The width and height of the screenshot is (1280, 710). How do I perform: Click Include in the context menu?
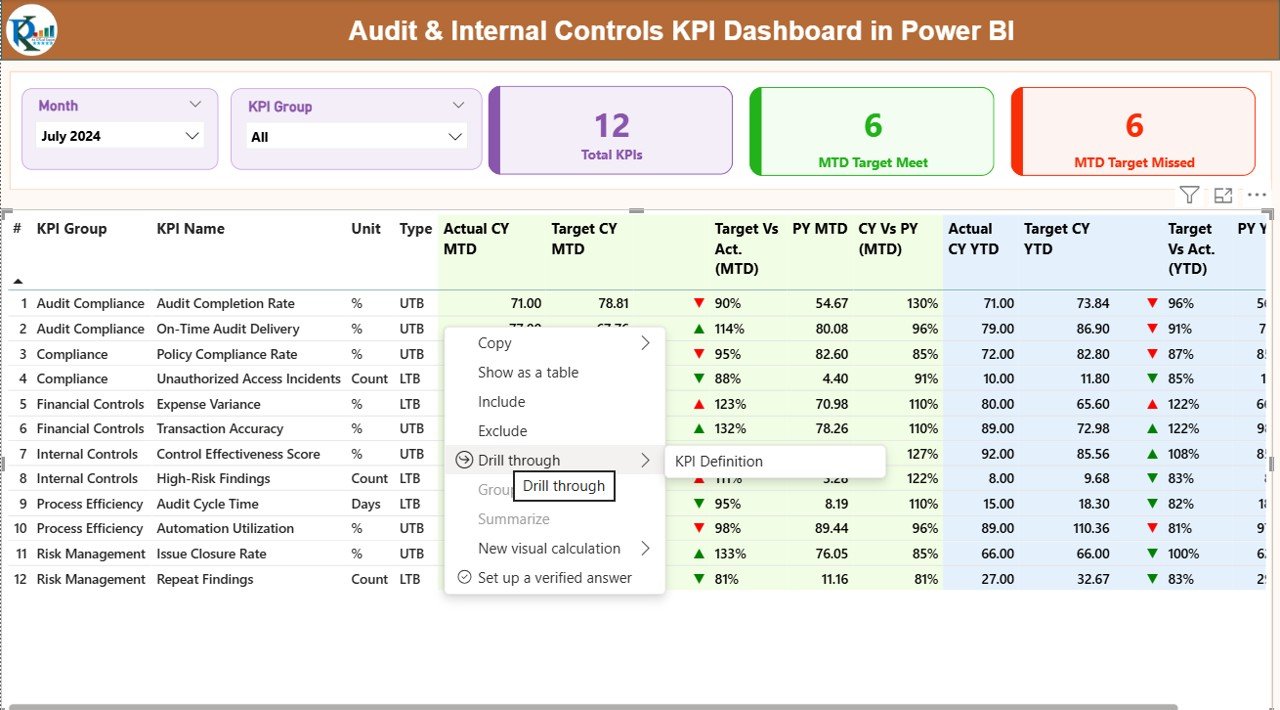click(x=501, y=401)
